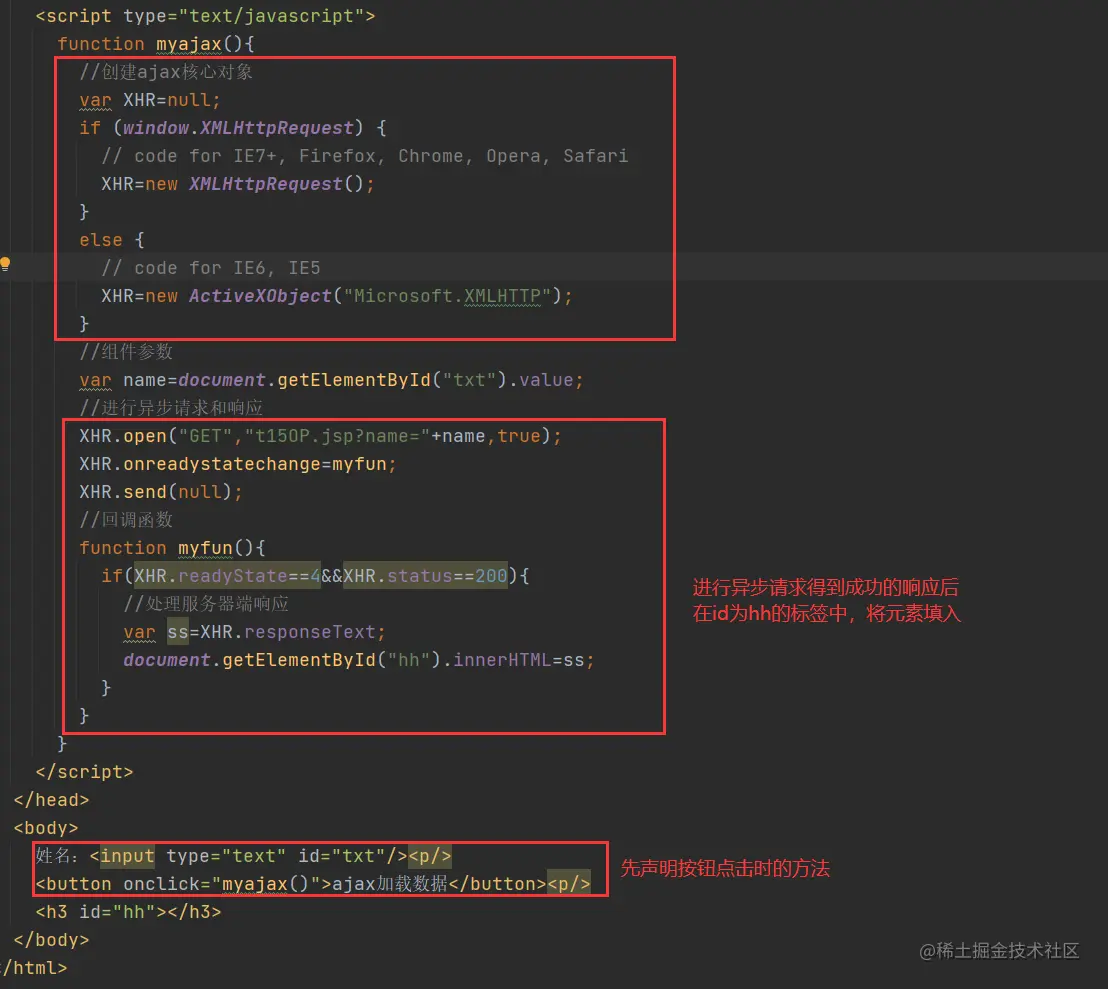
Task: Click the highlighted 'XHR.status==200' condition
Action: click(425, 576)
